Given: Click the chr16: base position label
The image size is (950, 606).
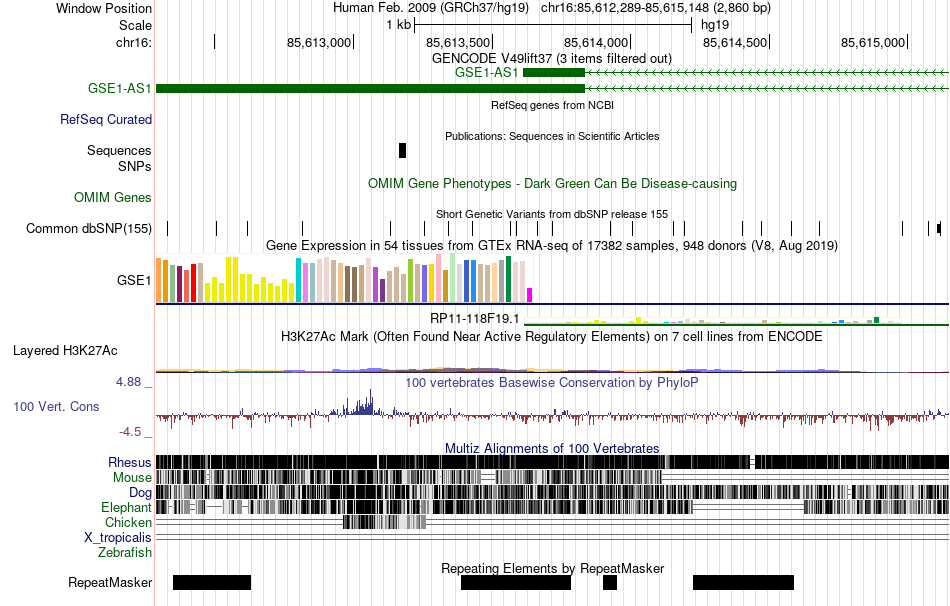Looking at the screenshot, I should pos(134,42).
